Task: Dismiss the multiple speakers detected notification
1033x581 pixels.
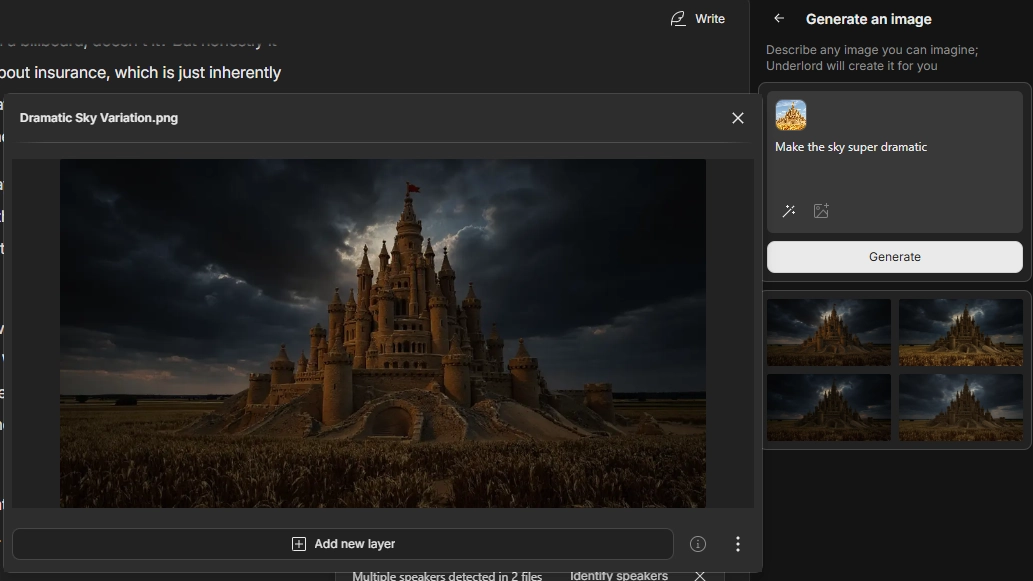Action: click(700, 575)
